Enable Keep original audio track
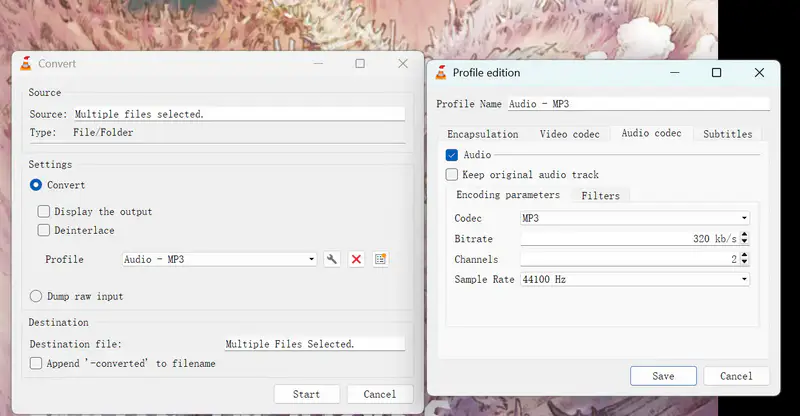The width and height of the screenshot is (800, 416). (452, 175)
